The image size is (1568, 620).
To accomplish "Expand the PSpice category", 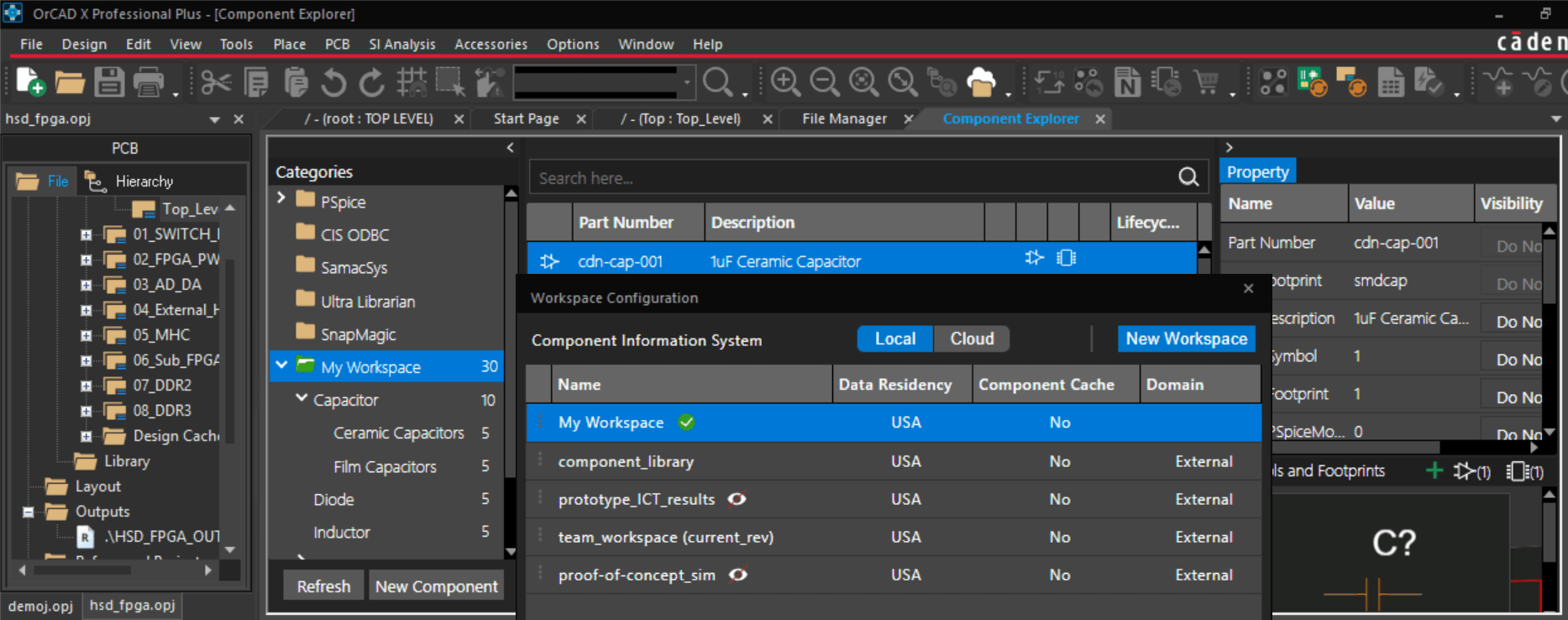I will [x=281, y=197].
